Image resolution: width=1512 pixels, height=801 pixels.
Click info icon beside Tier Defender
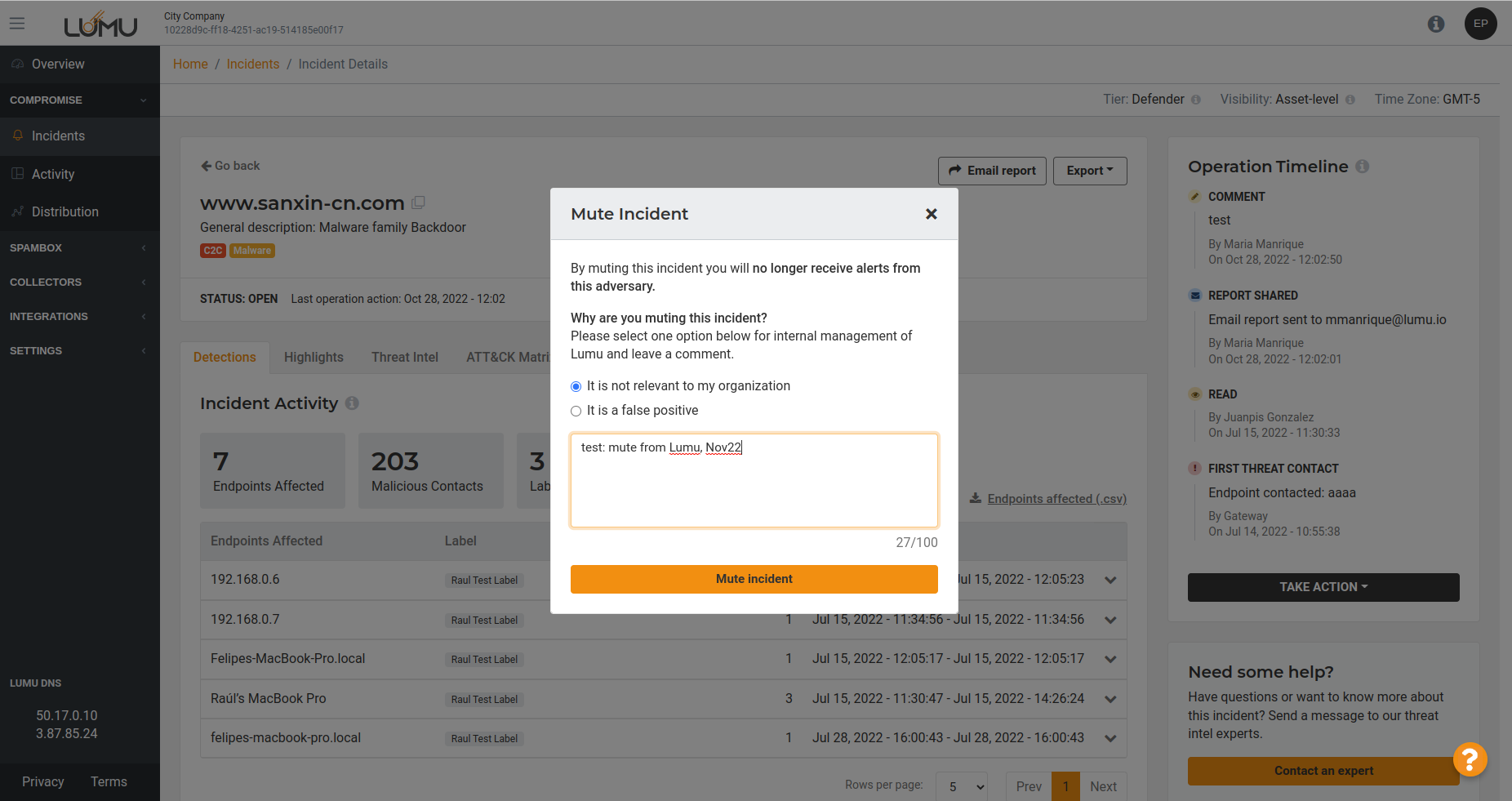(1195, 100)
